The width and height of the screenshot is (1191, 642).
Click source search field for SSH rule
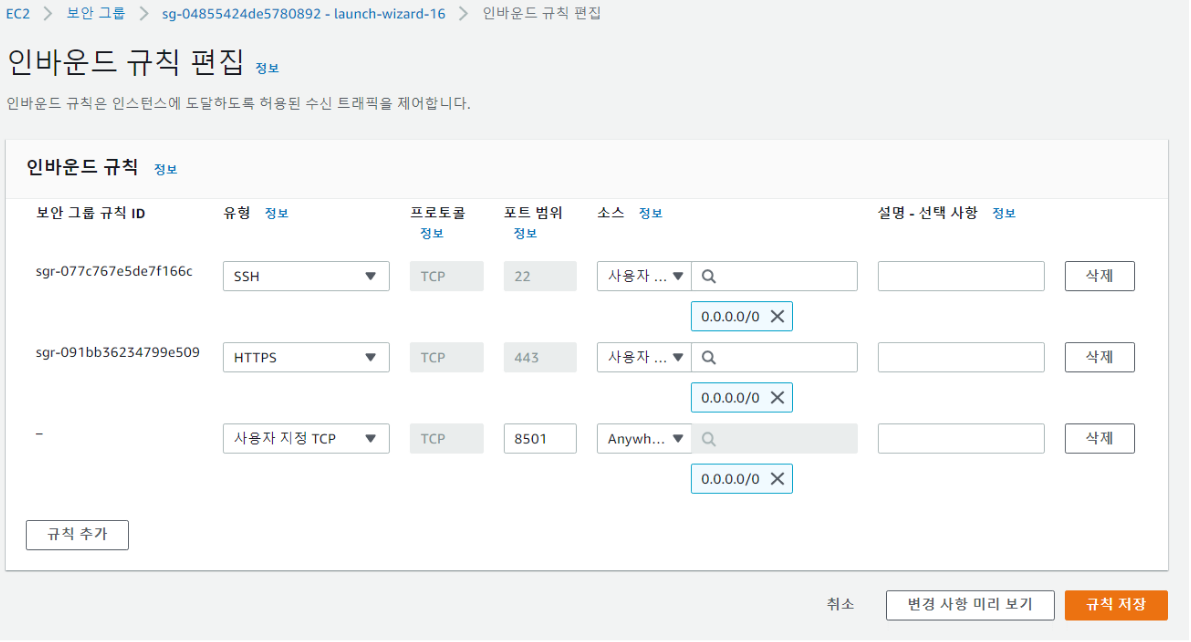tap(775, 277)
